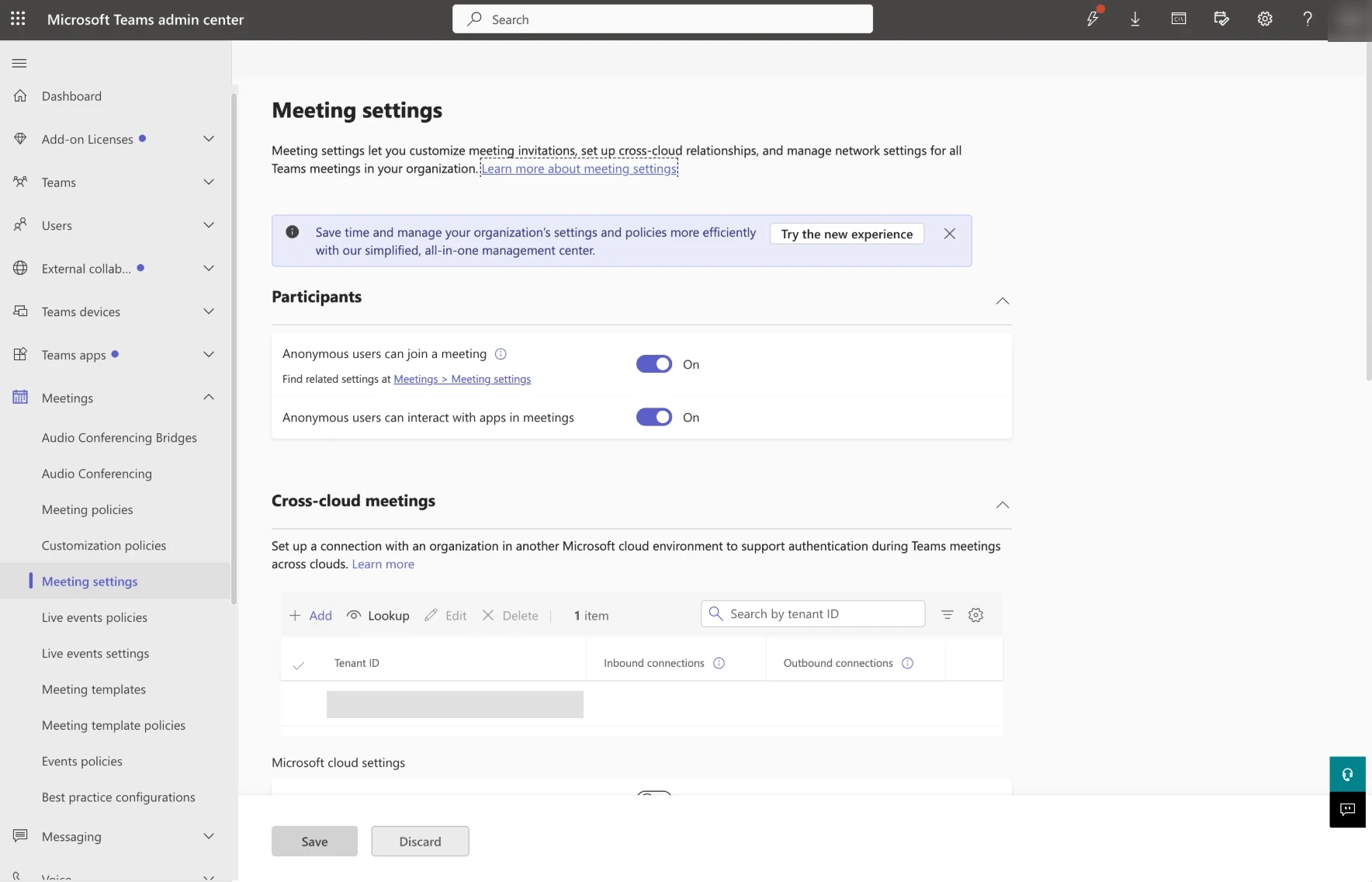Click Learn more link under Cross-cloud meetings
1372x882 pixels.
[383, 564]
